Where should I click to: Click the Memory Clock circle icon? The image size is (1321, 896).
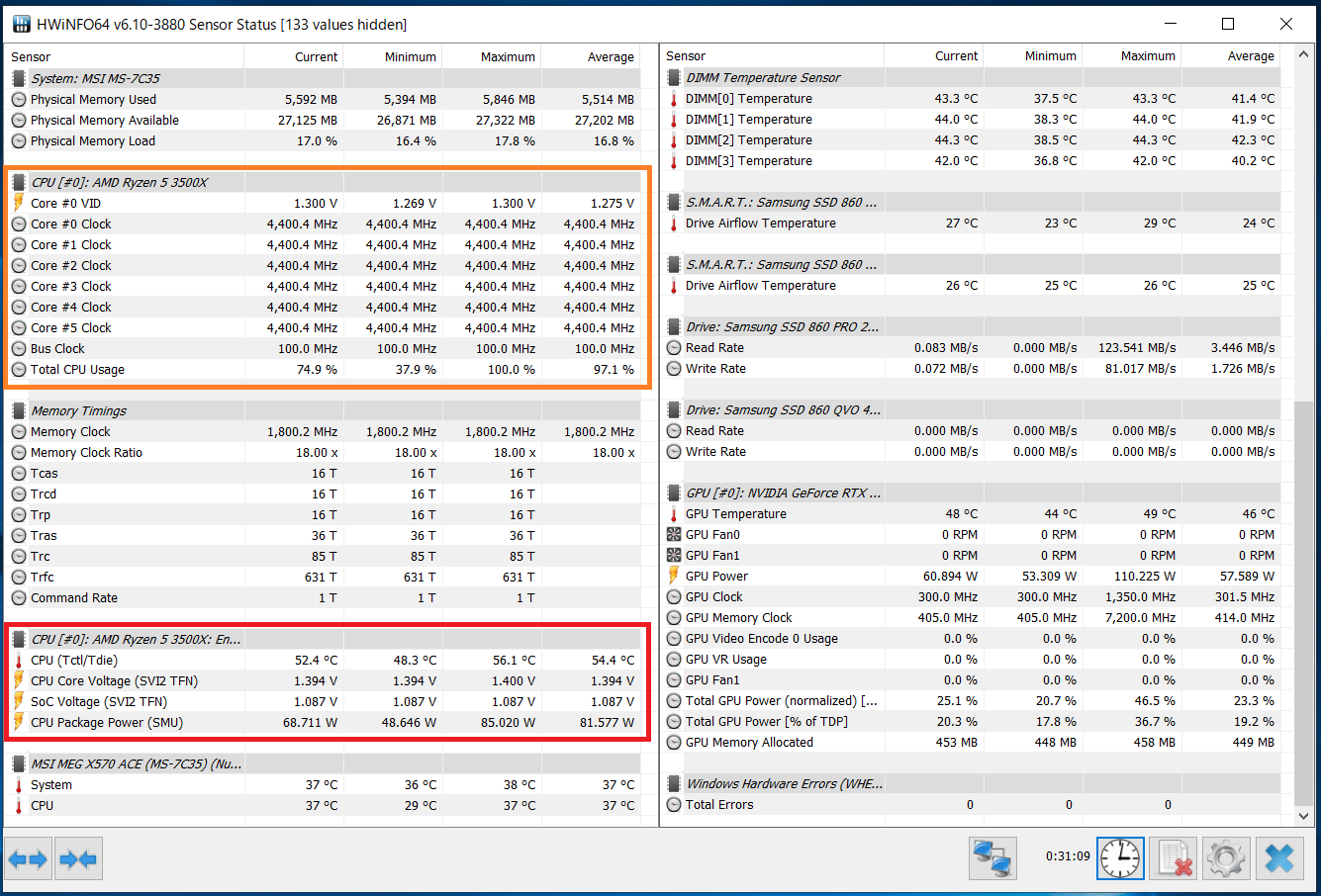tap(18, 431)
